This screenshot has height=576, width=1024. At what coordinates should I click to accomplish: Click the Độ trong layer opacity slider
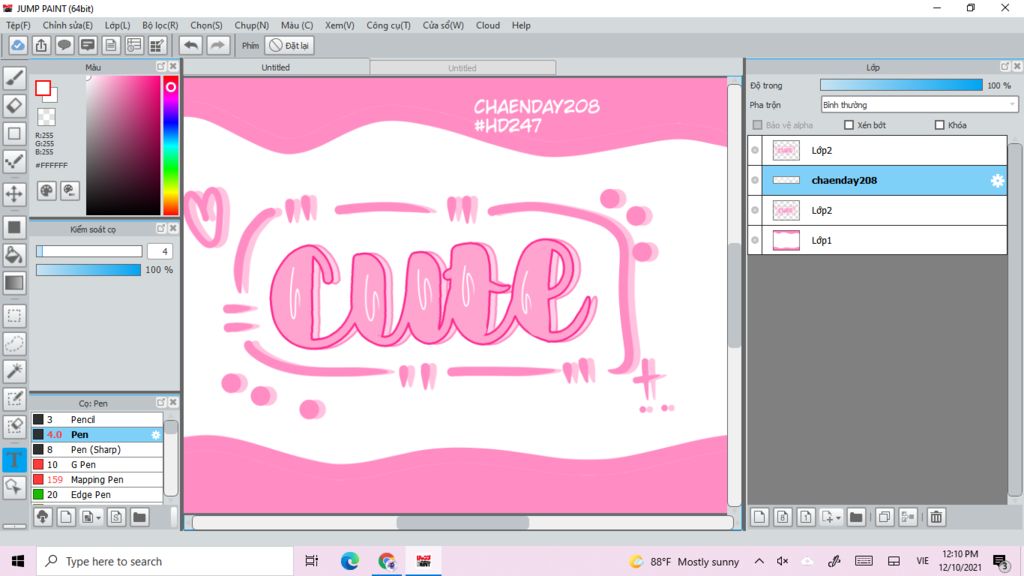tap(901, 85)
